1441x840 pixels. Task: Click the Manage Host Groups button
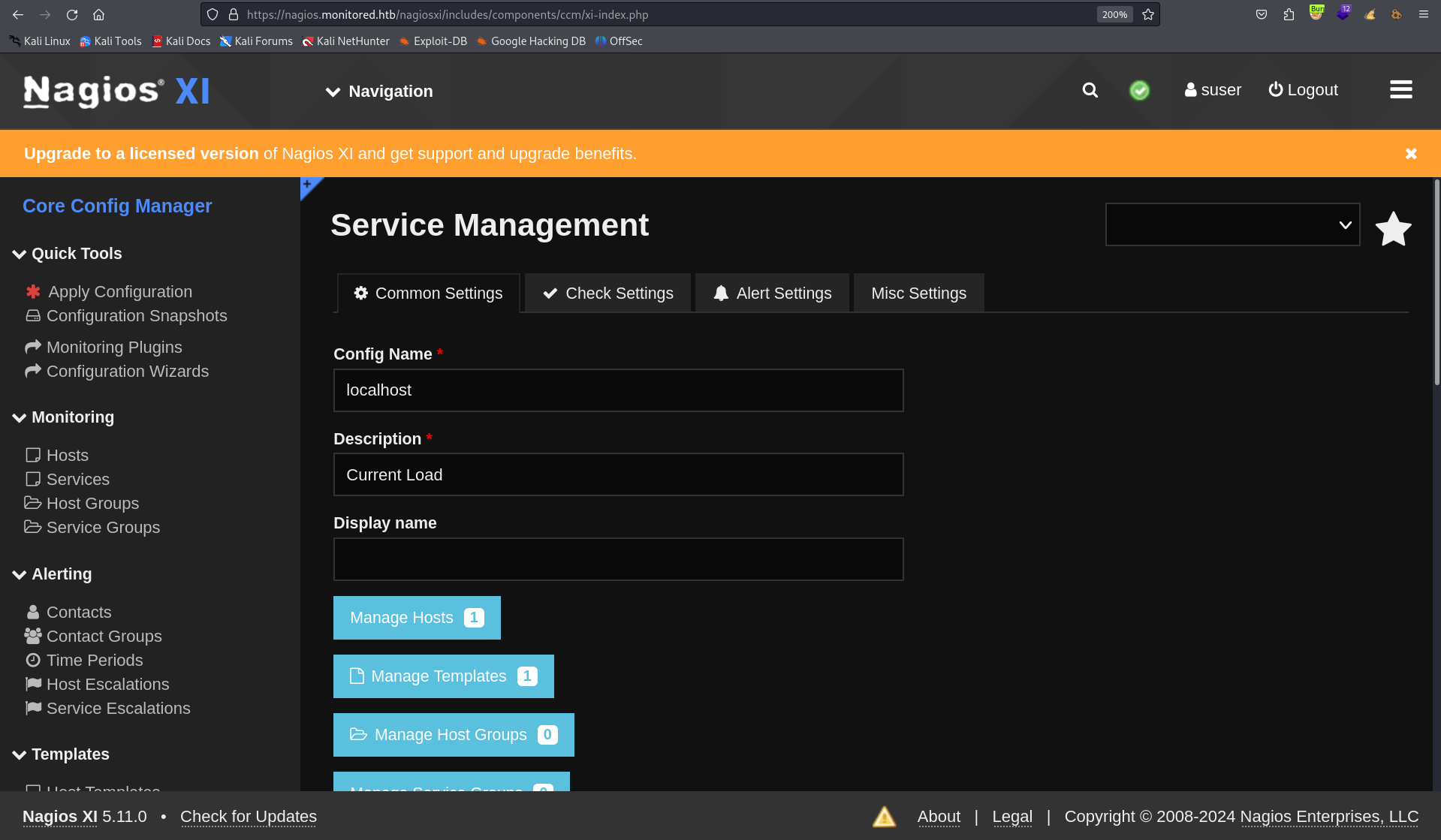[454, 735]
